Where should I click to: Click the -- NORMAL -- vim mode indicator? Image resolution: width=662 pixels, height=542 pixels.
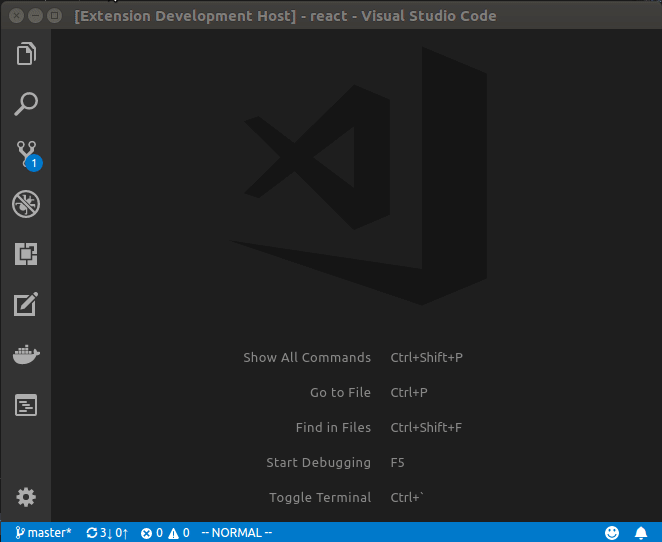[237, 533]
